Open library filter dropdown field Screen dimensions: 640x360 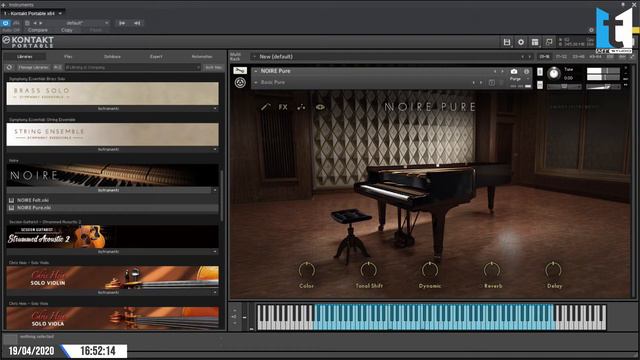[x=133, y=67]
